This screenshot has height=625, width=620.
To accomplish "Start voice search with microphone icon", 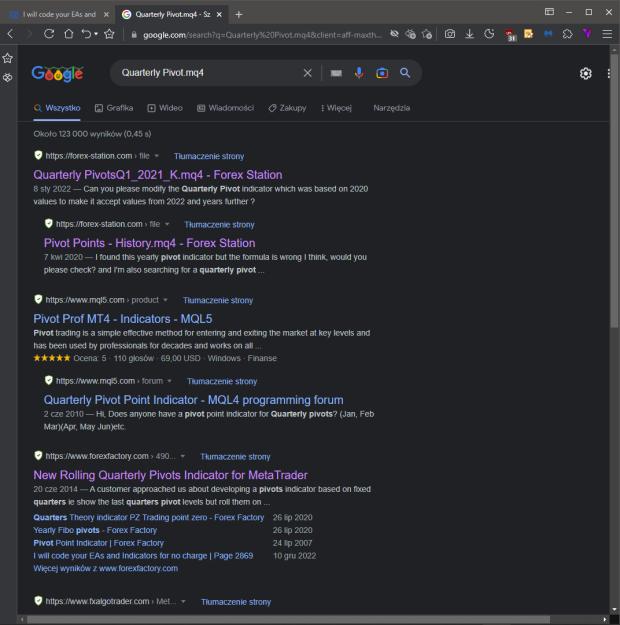I will click(359, 73).
